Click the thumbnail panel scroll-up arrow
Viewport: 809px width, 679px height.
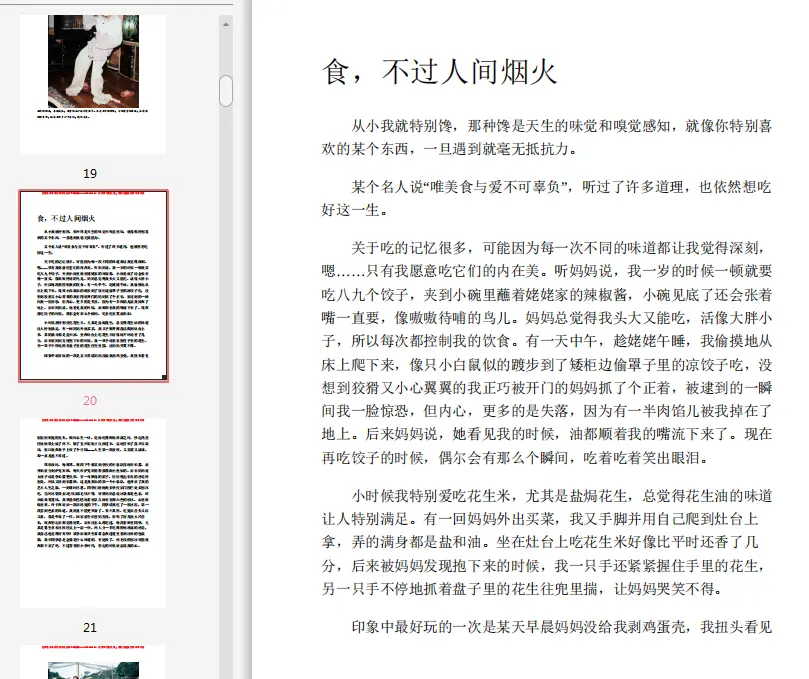click(225, 24)
